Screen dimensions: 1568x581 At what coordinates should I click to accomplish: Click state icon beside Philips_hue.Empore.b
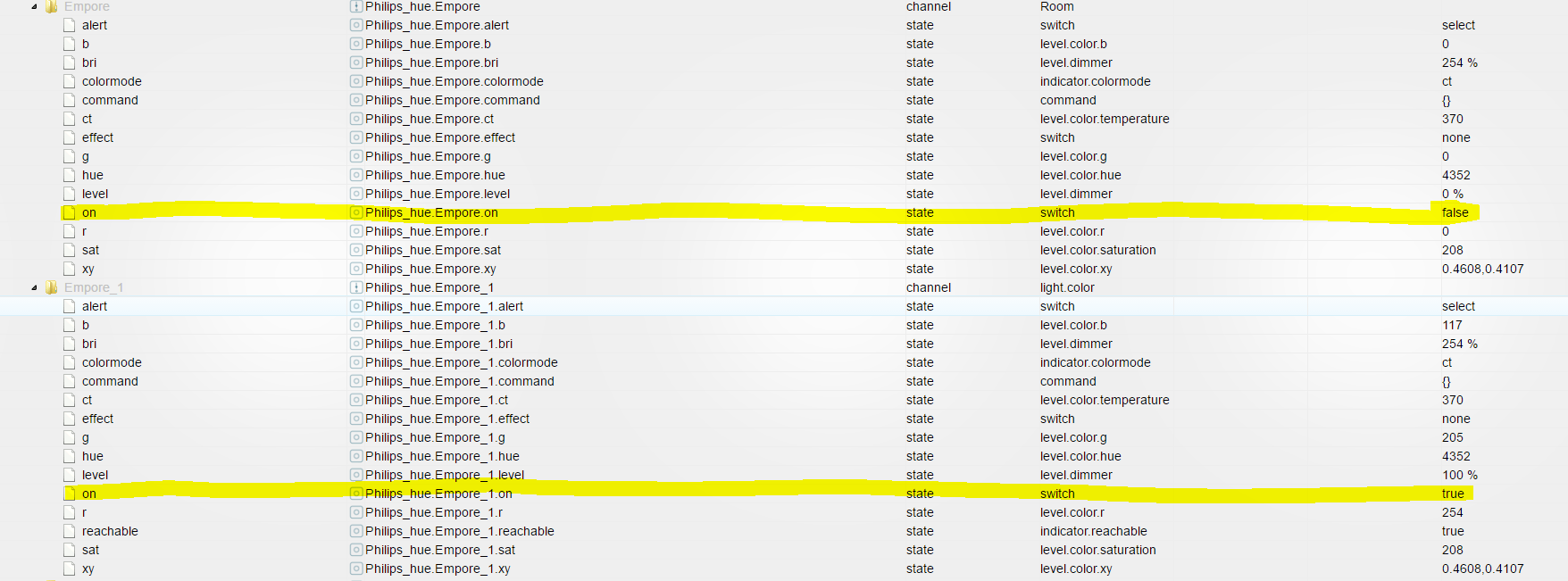[356, 44]
